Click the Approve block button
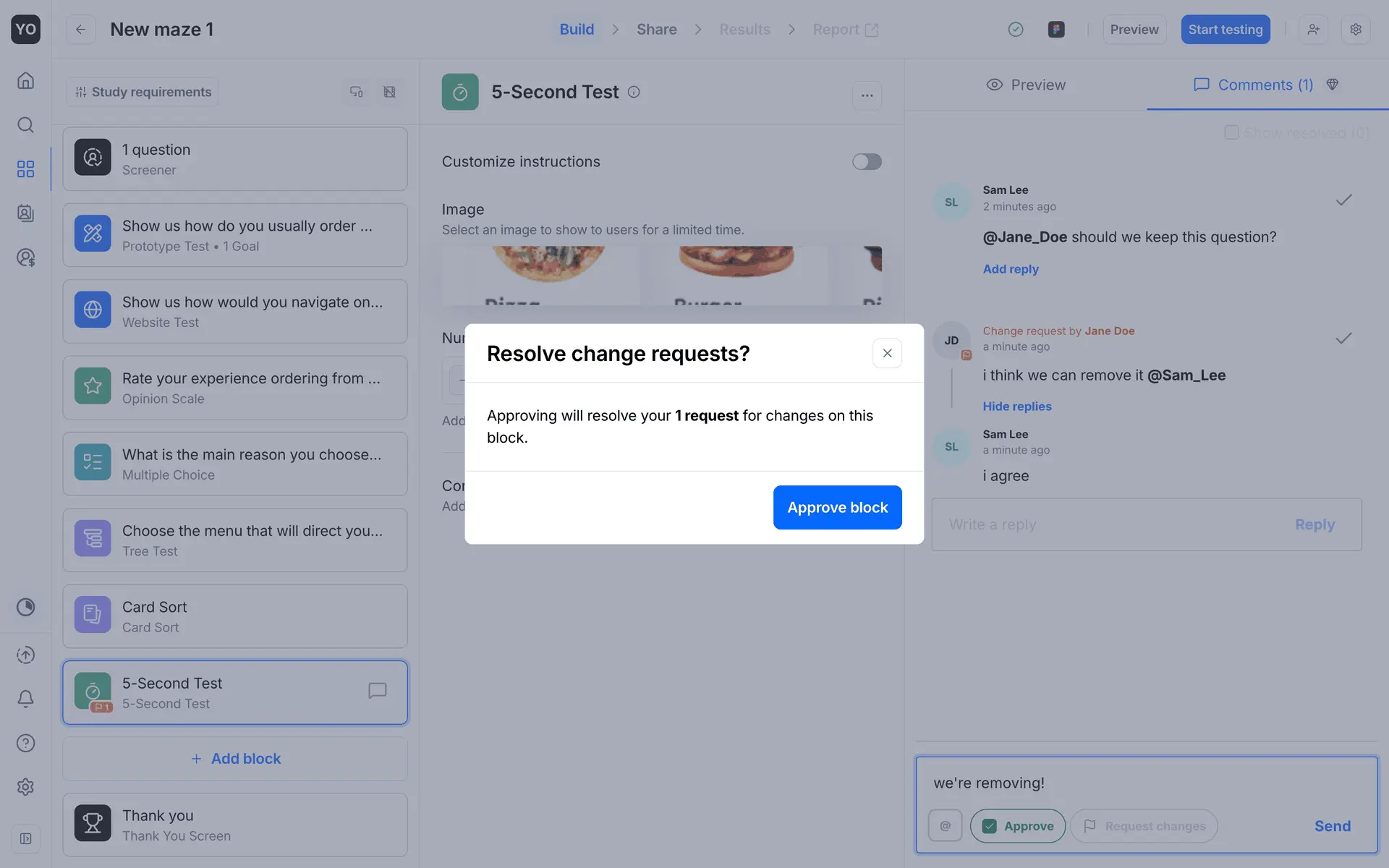 pos(837,507)
